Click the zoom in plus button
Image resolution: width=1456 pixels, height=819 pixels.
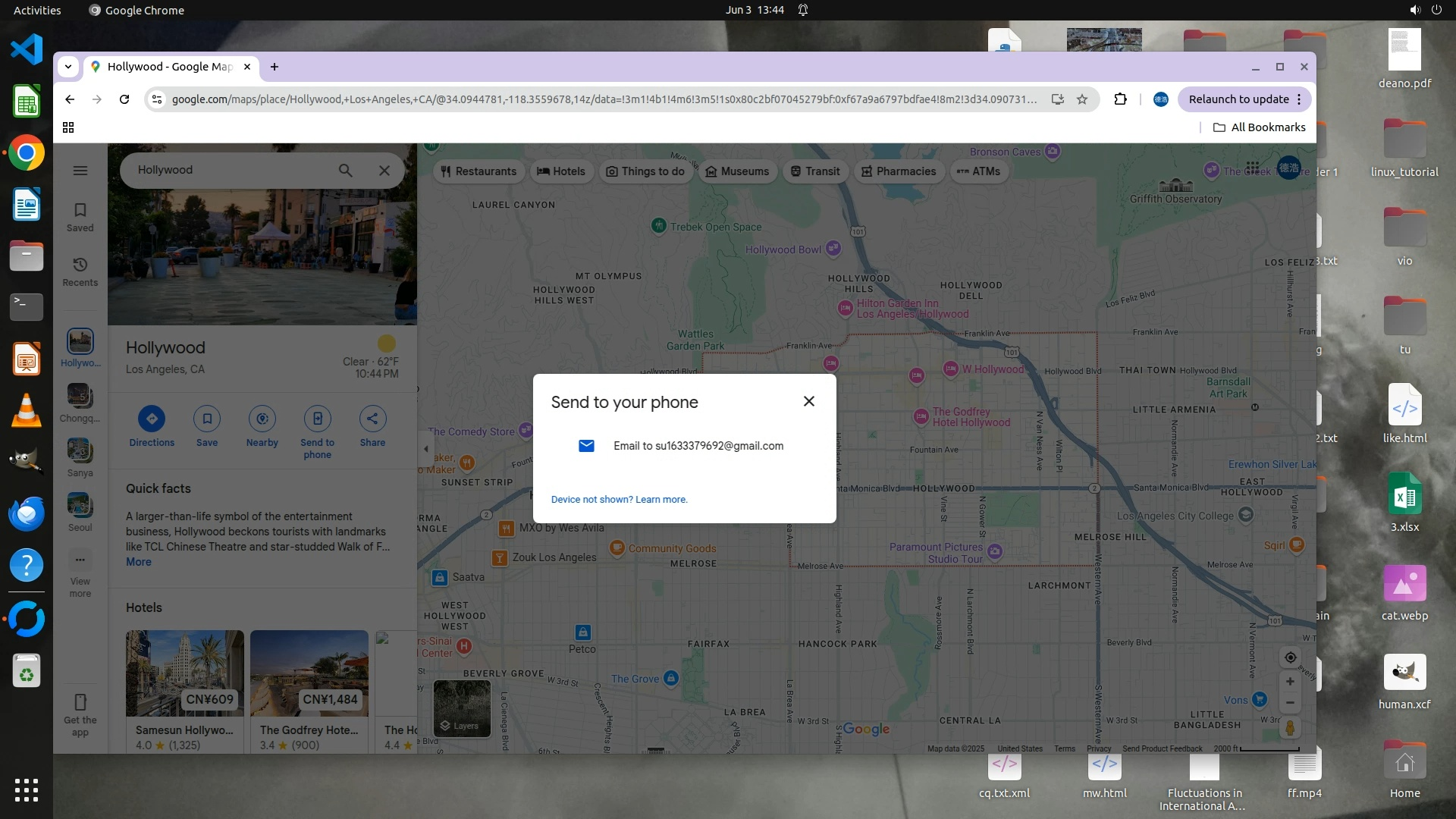point(1290,682)
